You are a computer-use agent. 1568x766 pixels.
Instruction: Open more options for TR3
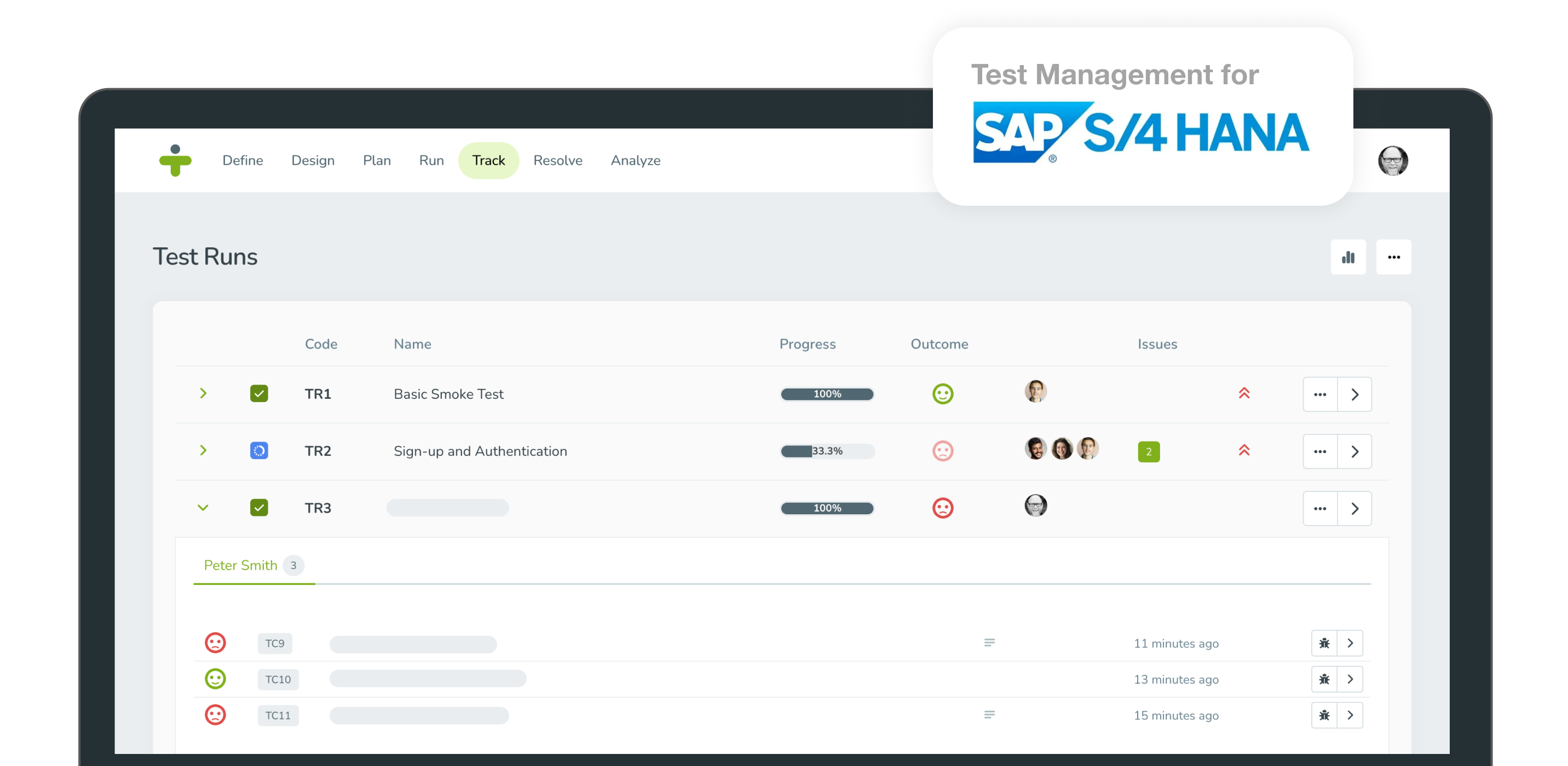[1320, 509]
